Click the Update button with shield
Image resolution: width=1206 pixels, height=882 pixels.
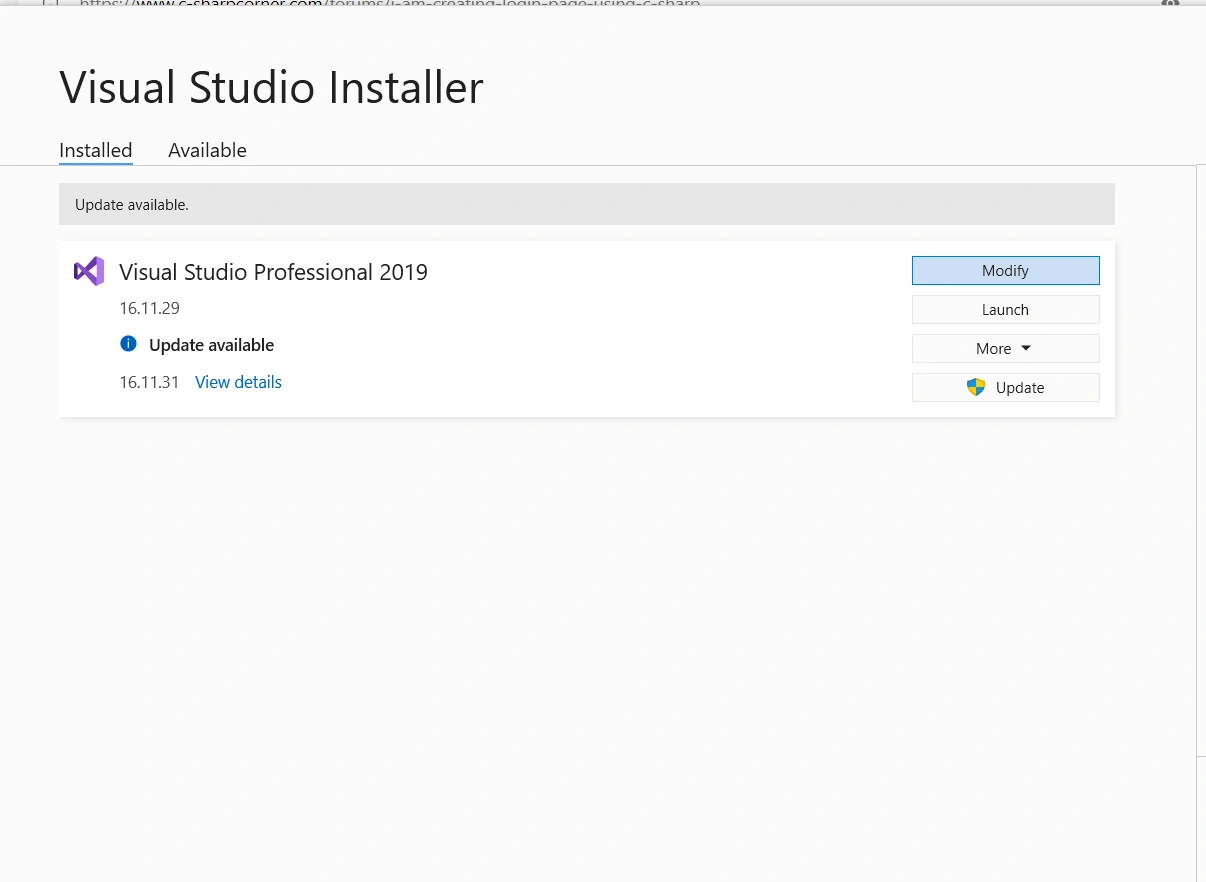point(1005,387)
